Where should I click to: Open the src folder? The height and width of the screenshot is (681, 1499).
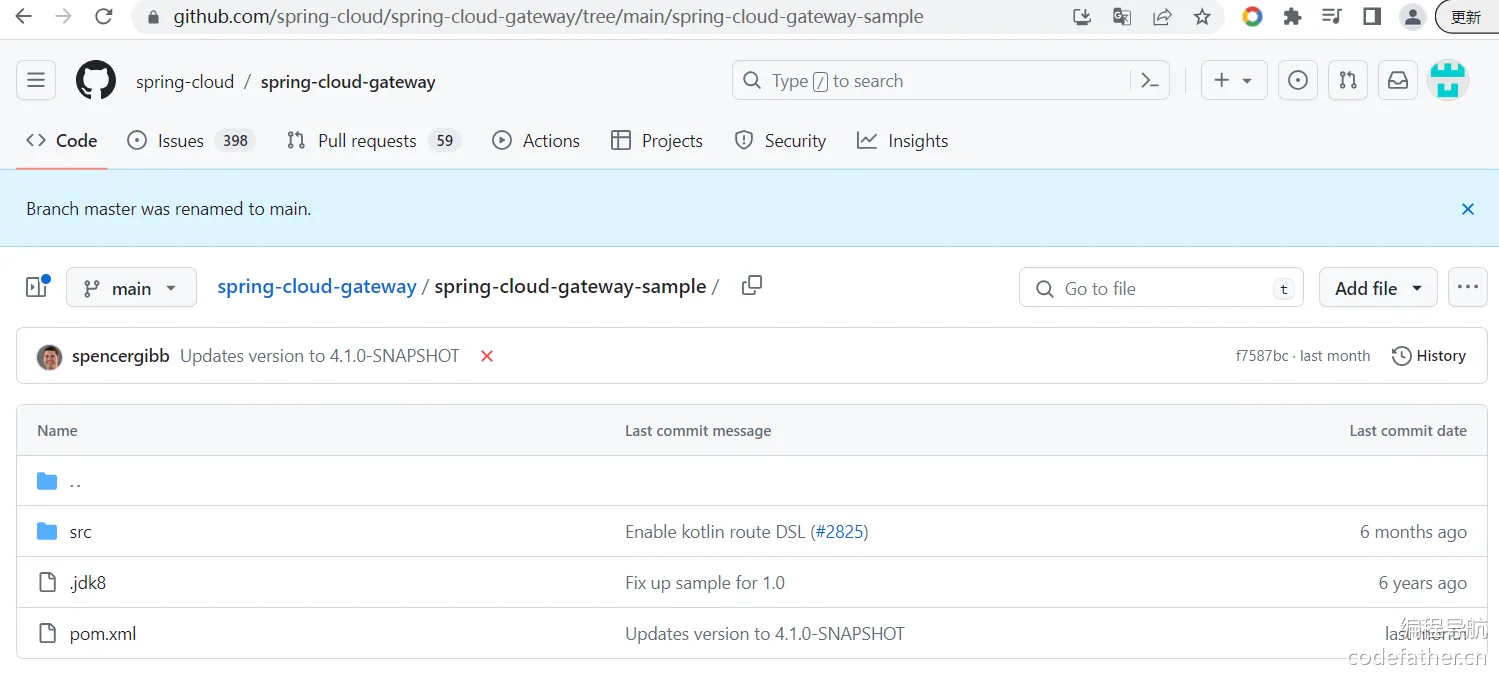80,532
